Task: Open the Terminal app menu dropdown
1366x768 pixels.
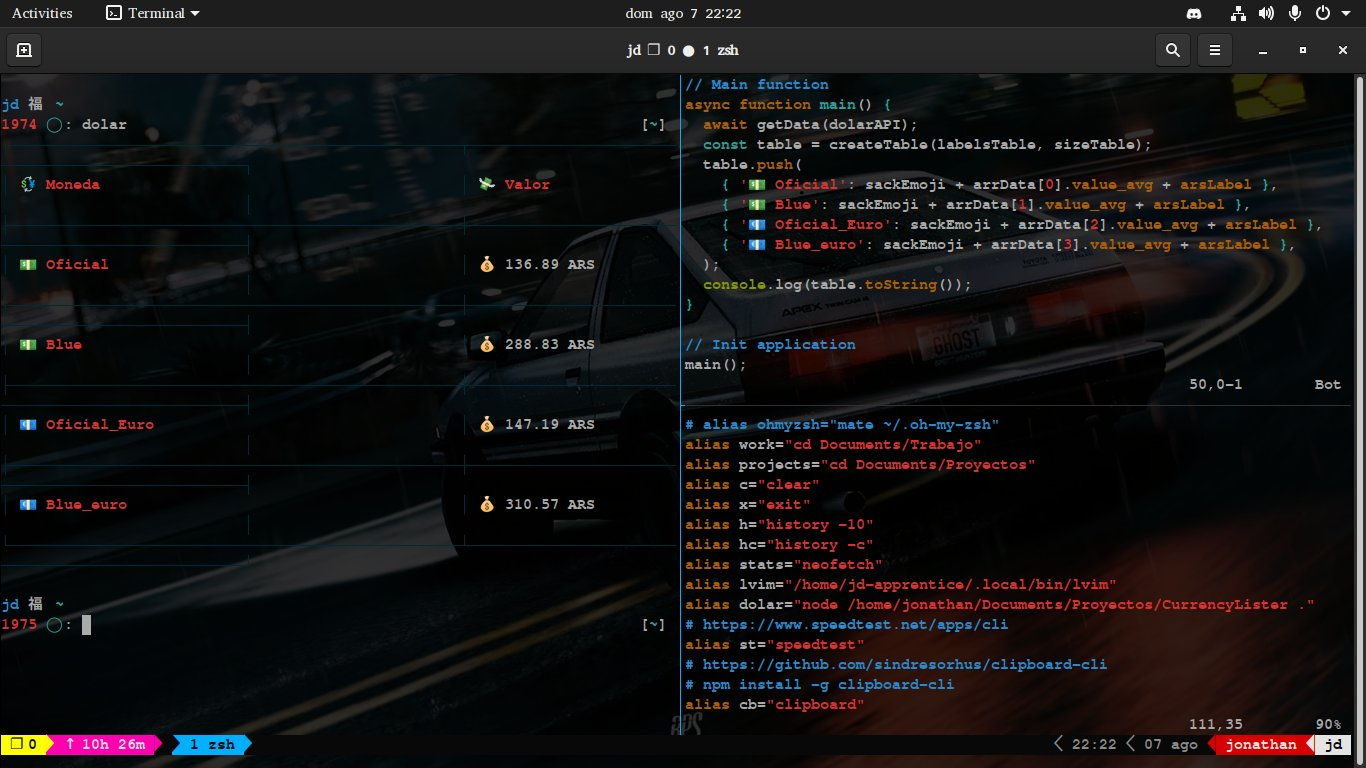Action: pyautogui.click(x=153, y=13)
